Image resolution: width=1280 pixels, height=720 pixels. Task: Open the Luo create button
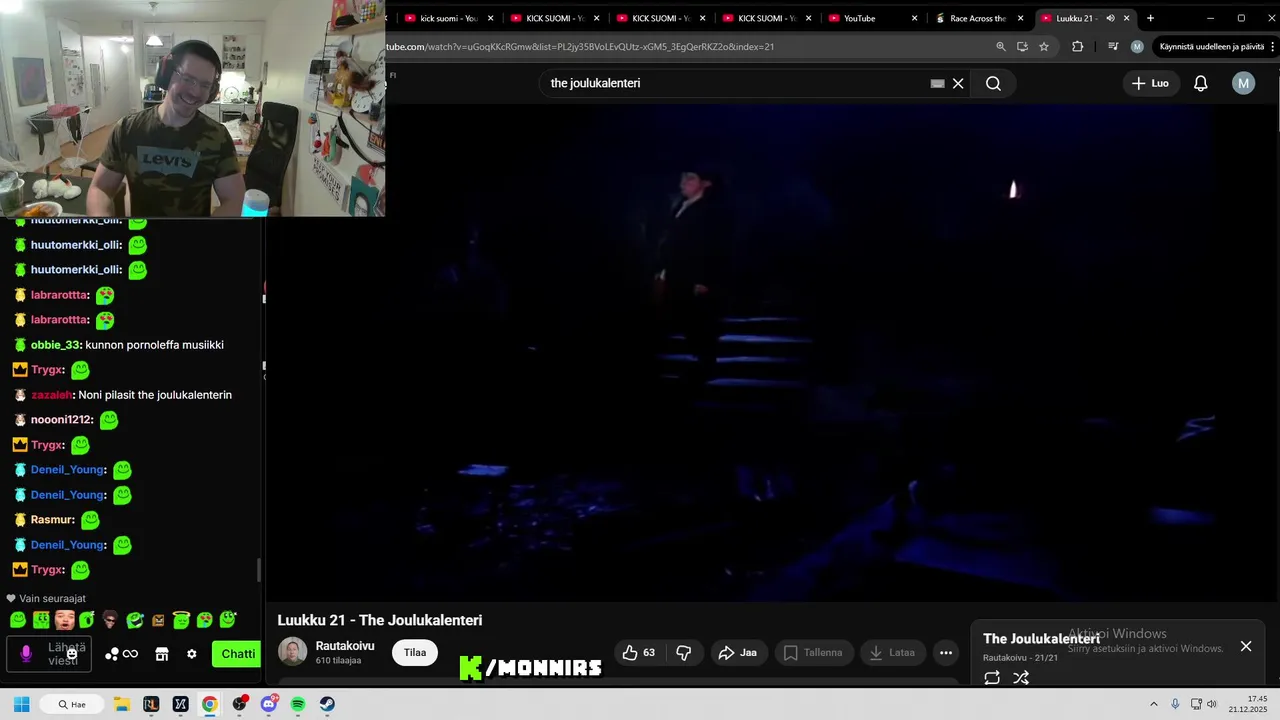(x=1151, y=83)
